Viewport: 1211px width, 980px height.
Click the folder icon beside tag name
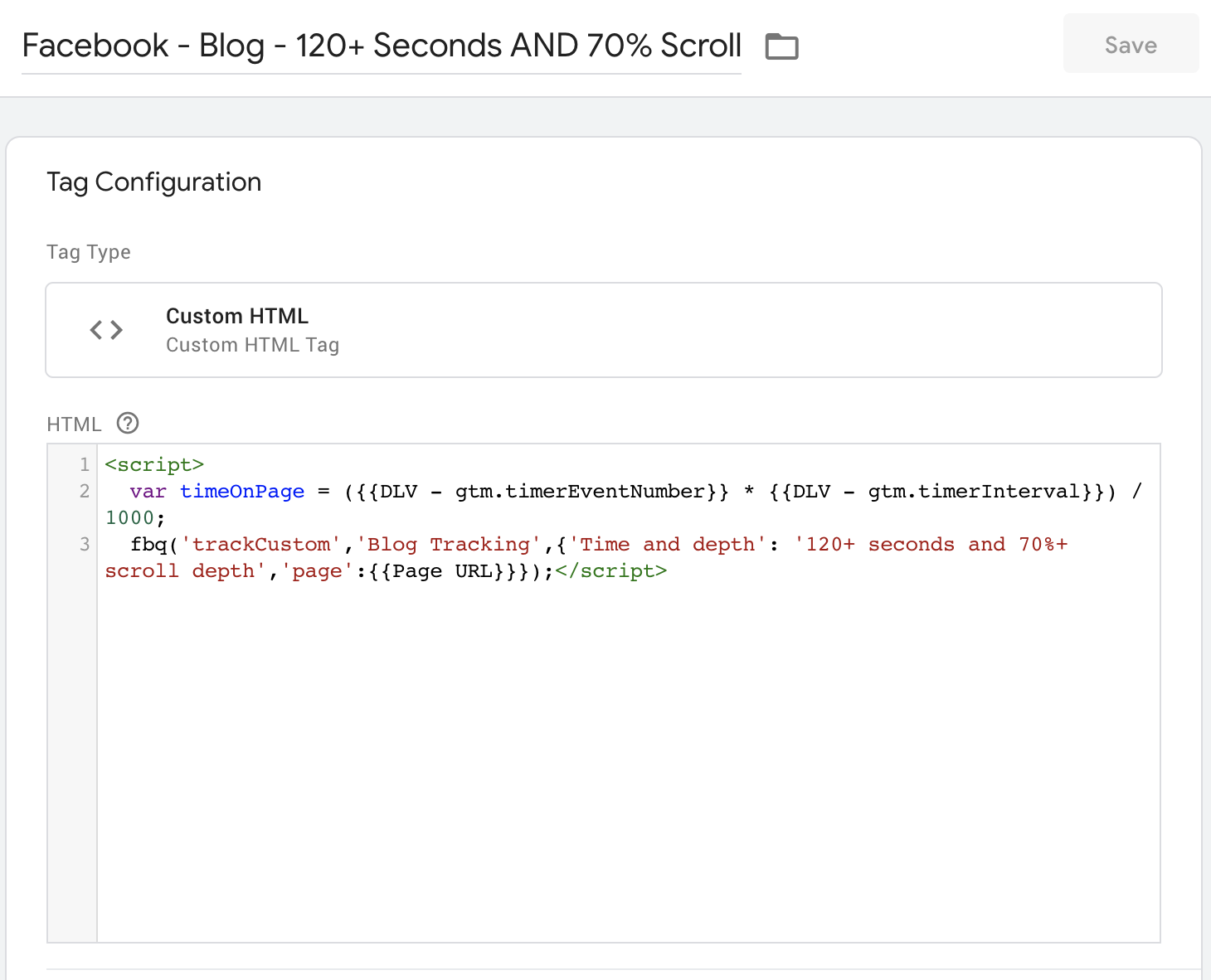(x=781, y=46)
